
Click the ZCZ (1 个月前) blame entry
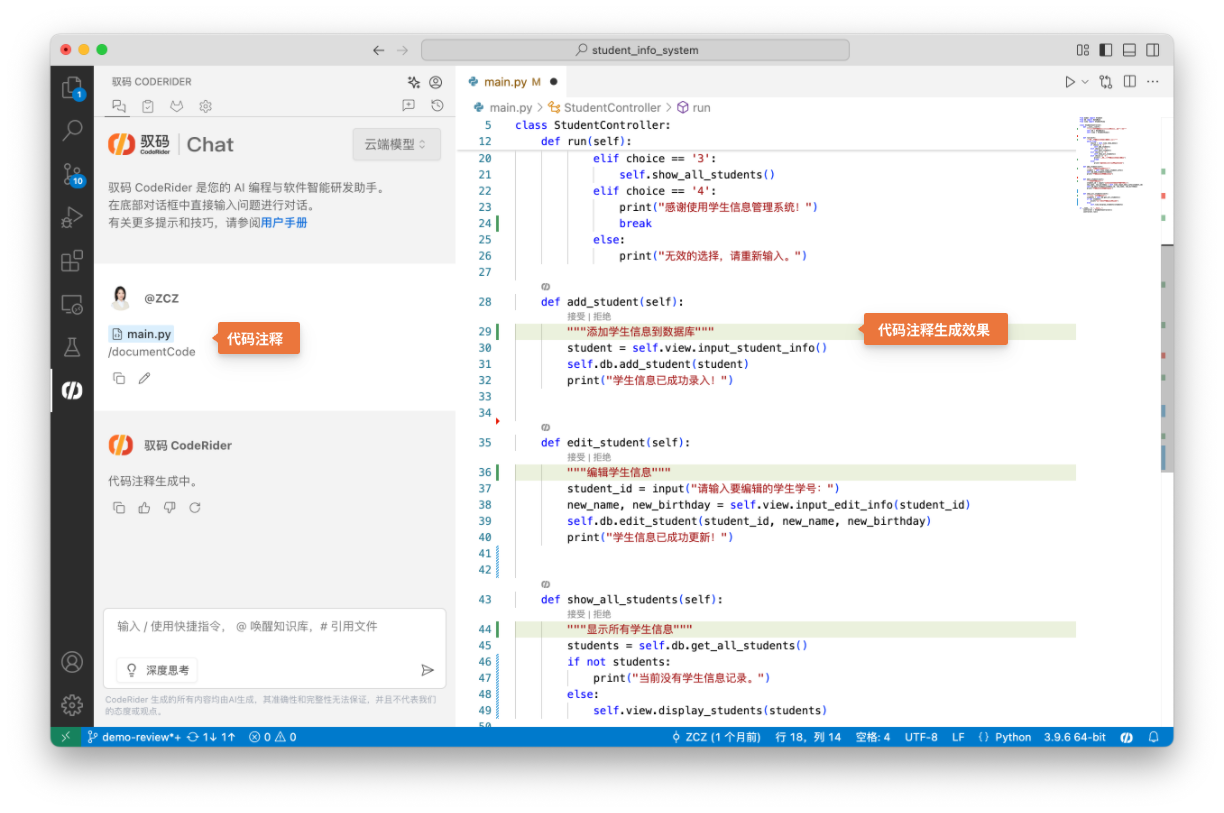716,737
